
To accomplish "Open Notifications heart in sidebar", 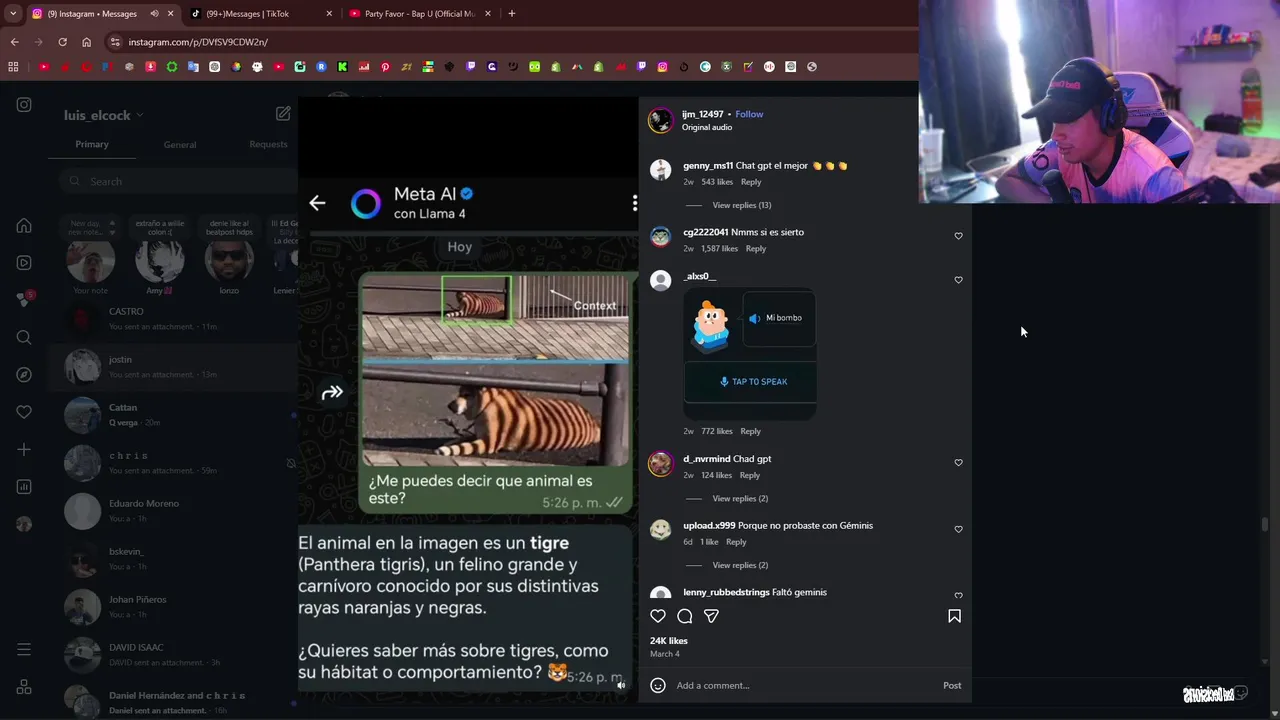I will pyautogui.click(x=24, y=412).
